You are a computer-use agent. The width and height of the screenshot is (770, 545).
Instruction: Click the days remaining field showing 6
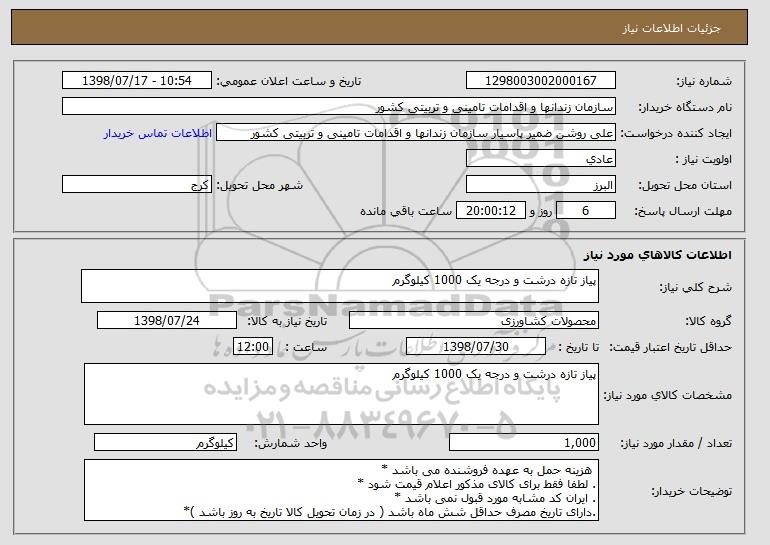point(585,211)
